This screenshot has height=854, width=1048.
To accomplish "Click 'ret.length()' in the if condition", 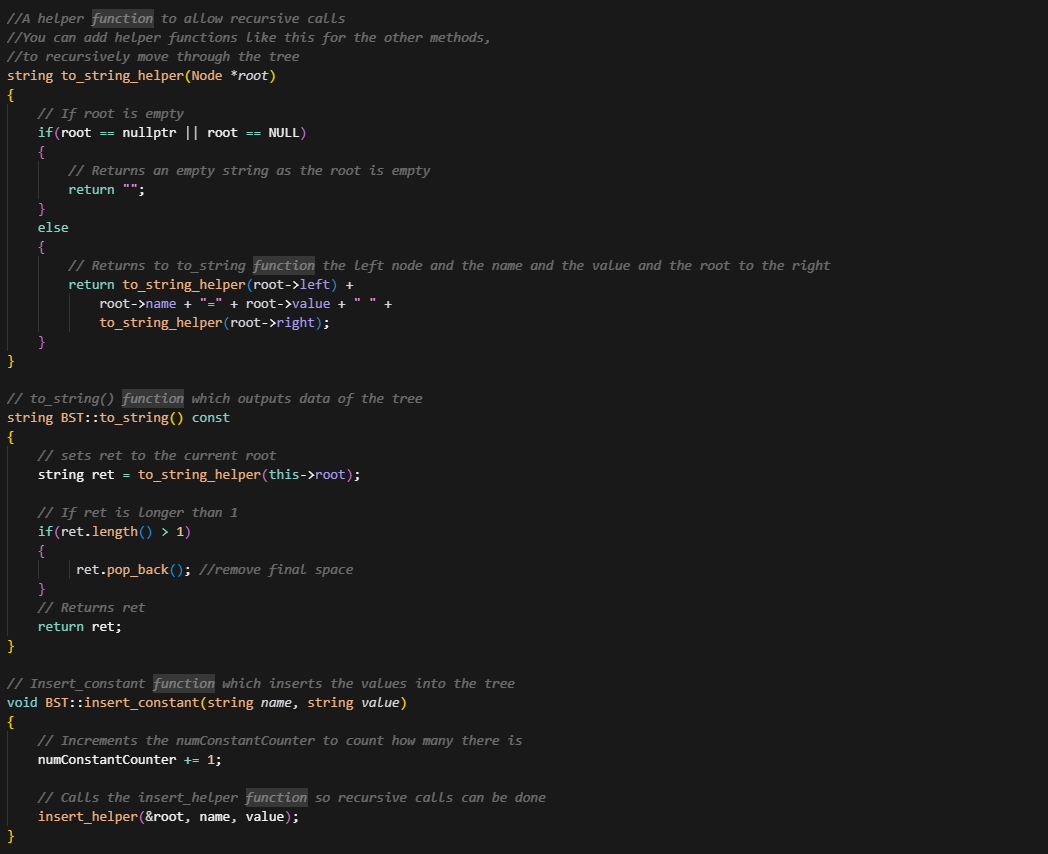I will (107, 531).
